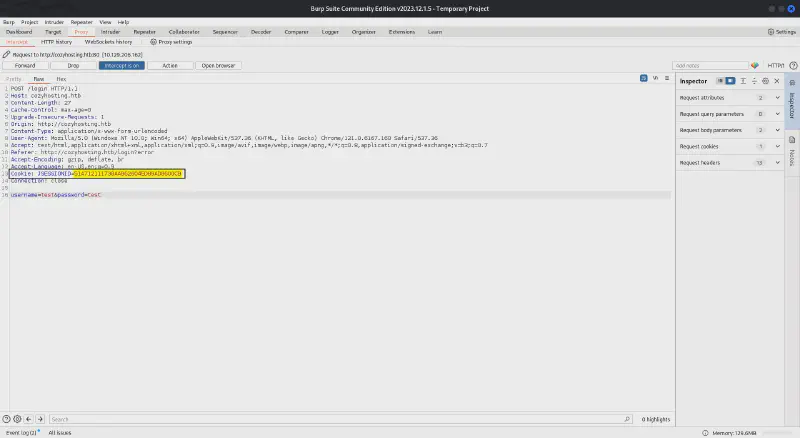Toggle the Intercept is on button
Viewport: 800px width, 438px height.
click(121, 65)
